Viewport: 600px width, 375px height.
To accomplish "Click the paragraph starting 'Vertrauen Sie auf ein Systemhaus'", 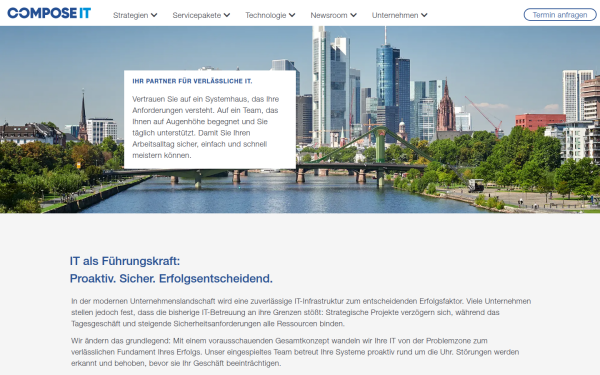I will (206, 127).
